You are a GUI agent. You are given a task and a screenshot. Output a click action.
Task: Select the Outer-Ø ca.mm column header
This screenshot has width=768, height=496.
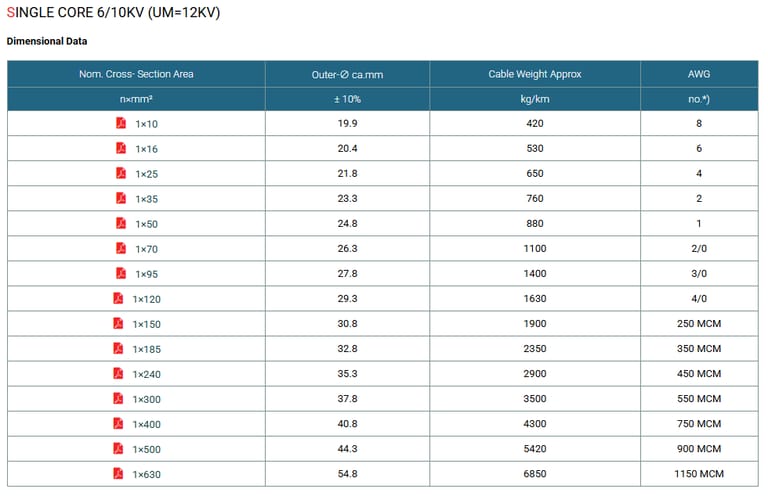[x=347, y=74]
